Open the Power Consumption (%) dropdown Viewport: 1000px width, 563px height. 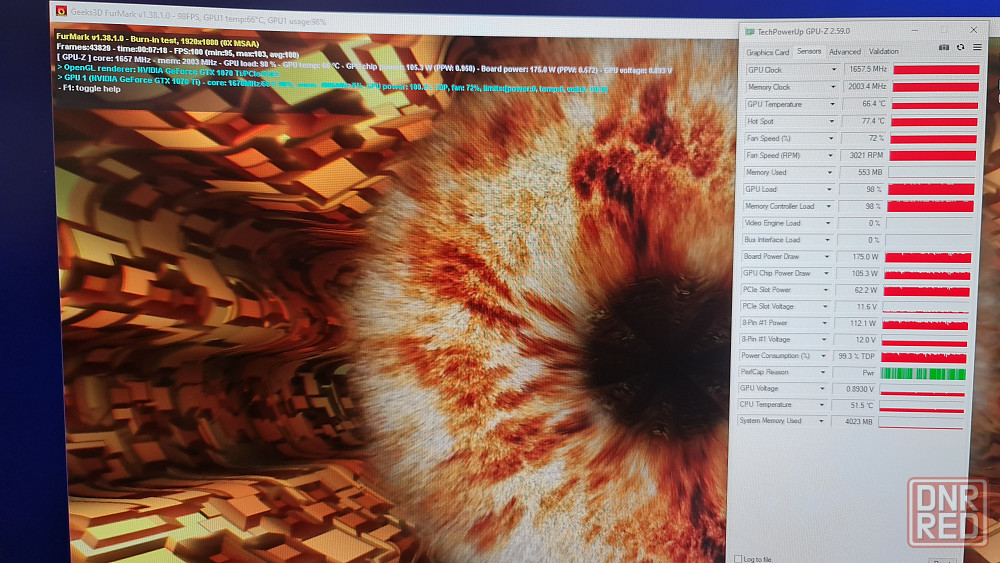(822, 356)
